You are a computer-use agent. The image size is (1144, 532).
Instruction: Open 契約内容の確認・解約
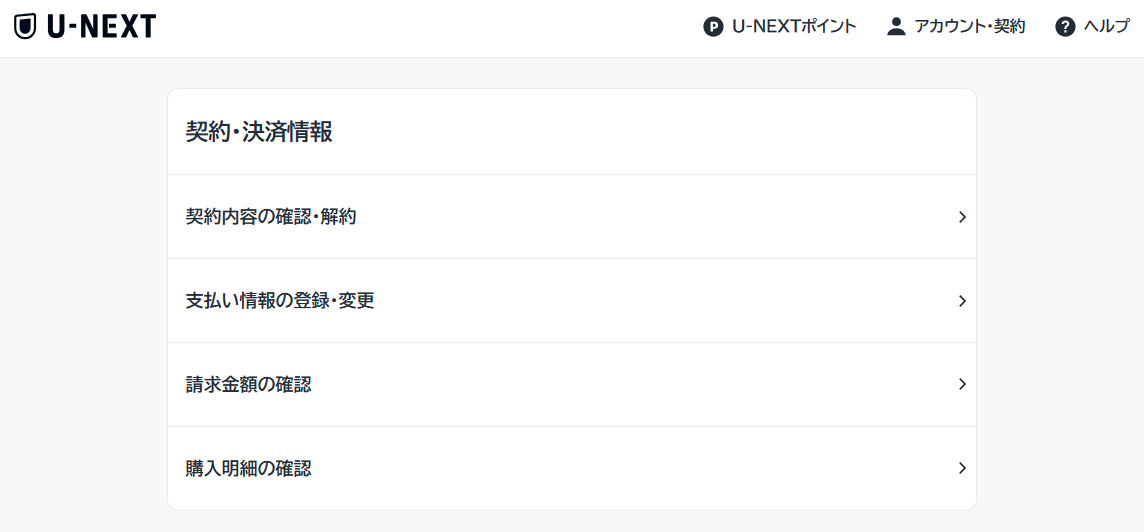click(271, 217)
